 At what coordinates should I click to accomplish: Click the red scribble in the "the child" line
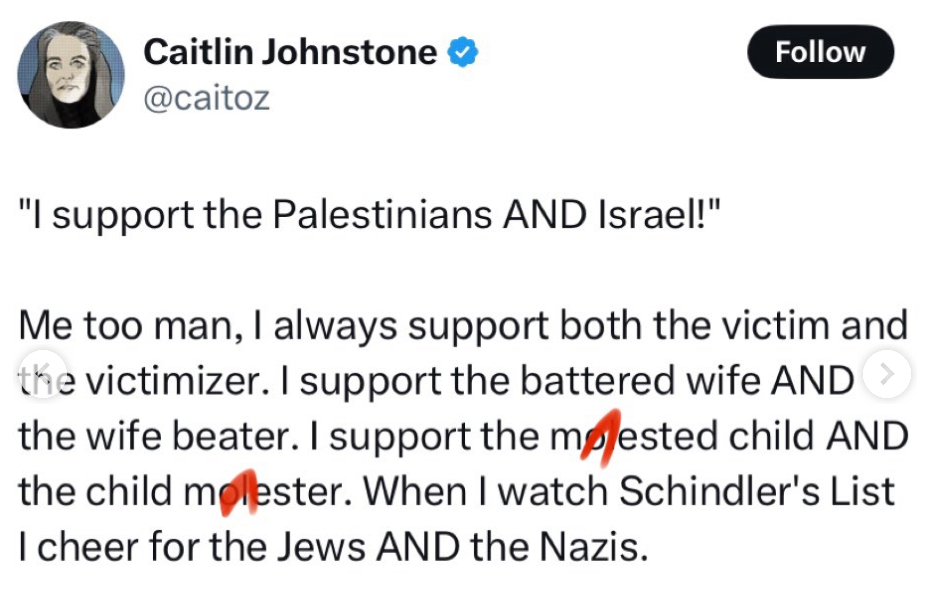click(x=242, y=492)
